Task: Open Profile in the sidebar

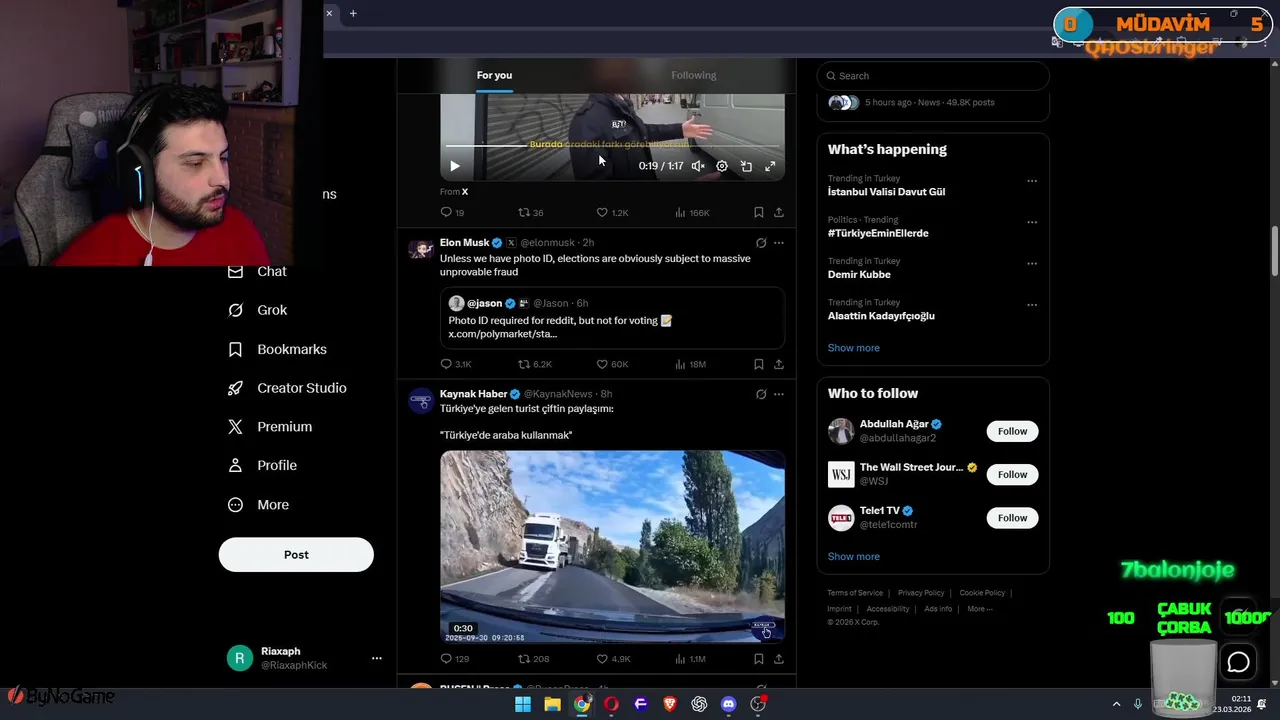Action: [262, 465]
